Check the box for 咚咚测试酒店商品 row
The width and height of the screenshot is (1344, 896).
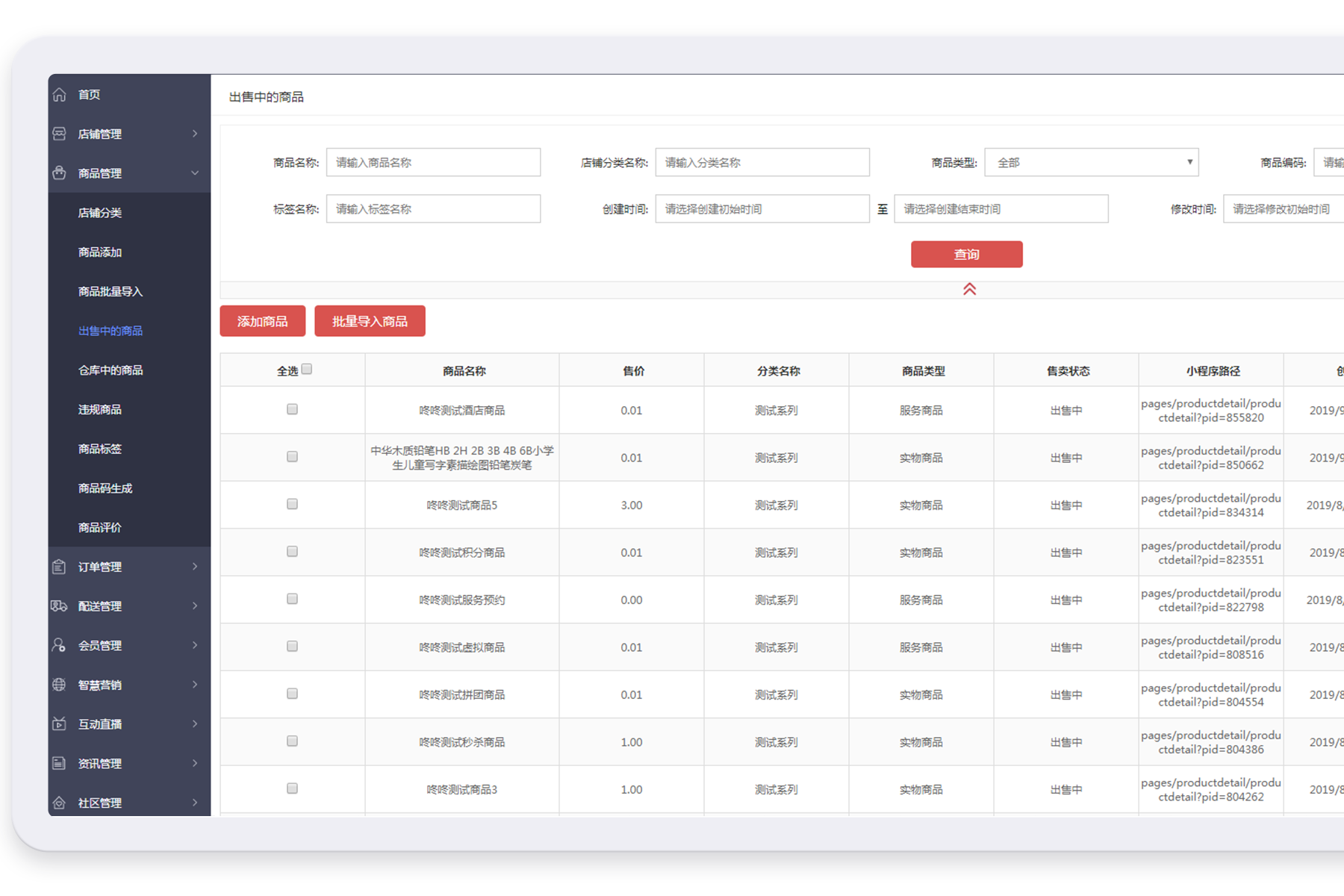(x=292, y=409)
